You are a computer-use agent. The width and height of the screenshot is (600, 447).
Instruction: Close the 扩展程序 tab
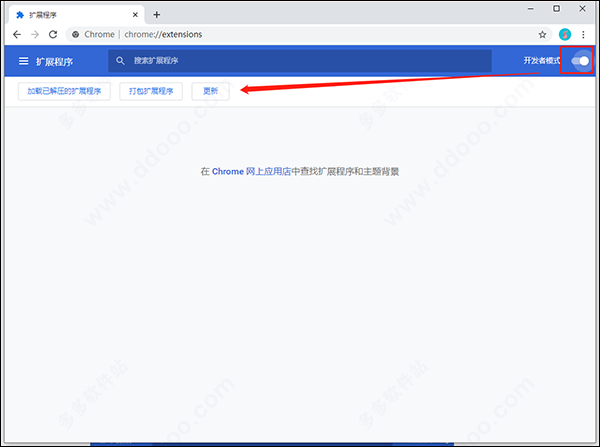coord(135,15)
